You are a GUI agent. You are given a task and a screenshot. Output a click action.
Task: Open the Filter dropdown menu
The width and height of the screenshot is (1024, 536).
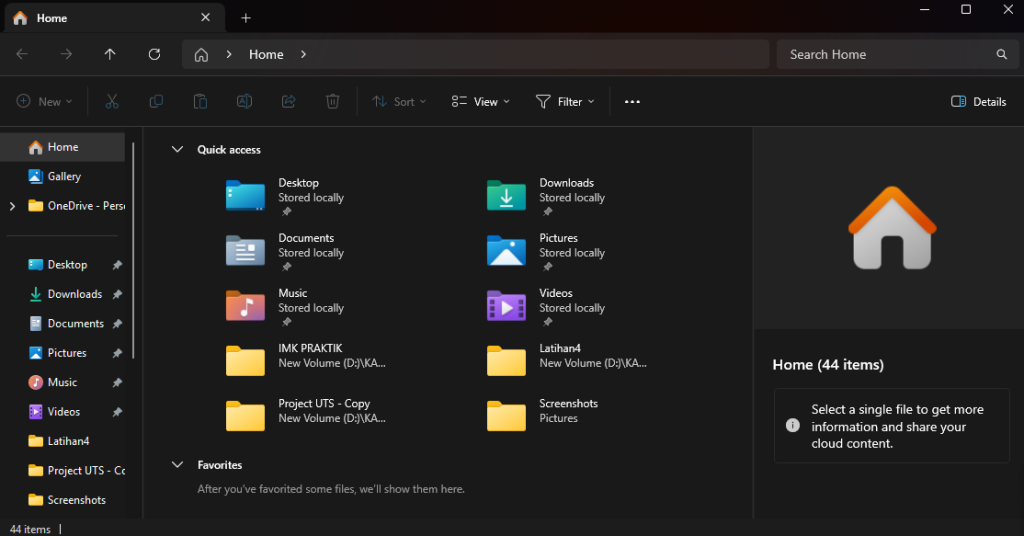565,102
